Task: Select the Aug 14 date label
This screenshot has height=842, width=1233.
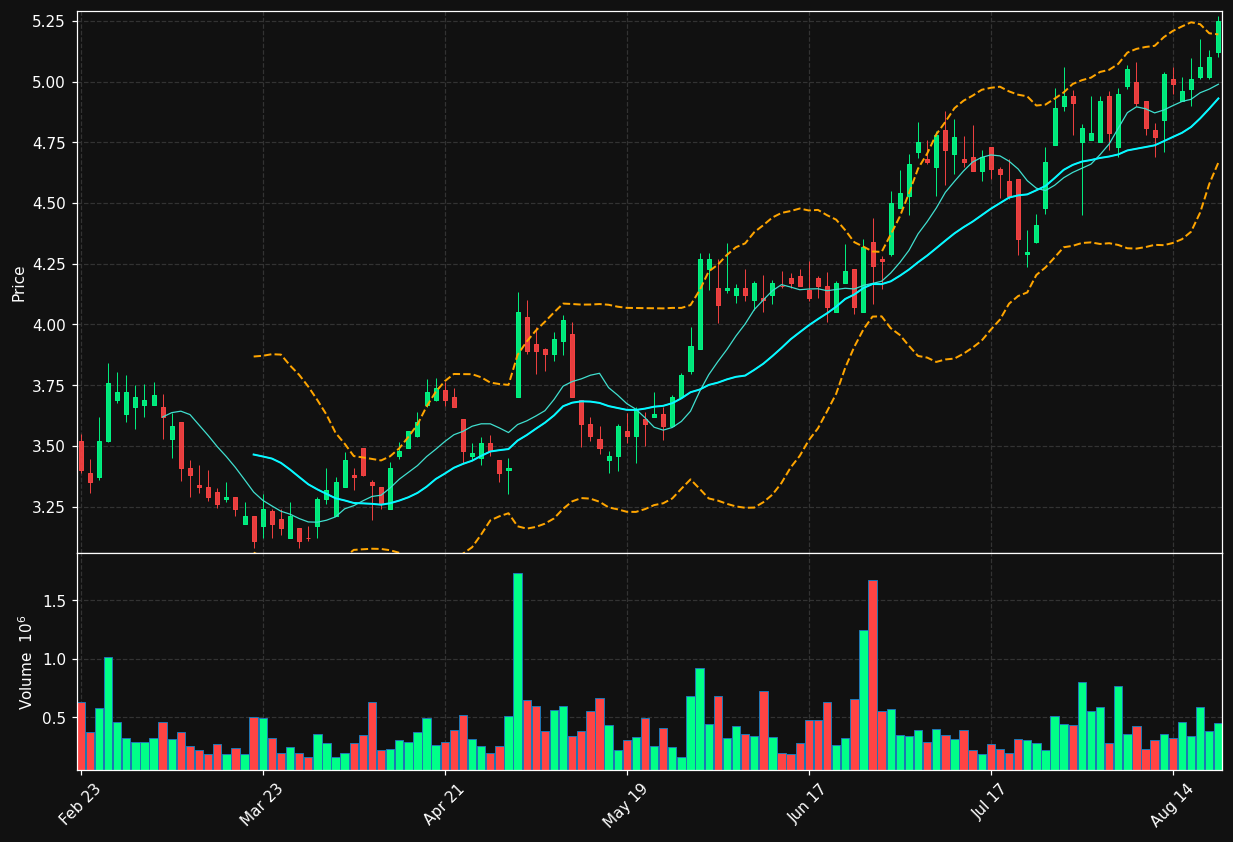Action: (1172, 805)
